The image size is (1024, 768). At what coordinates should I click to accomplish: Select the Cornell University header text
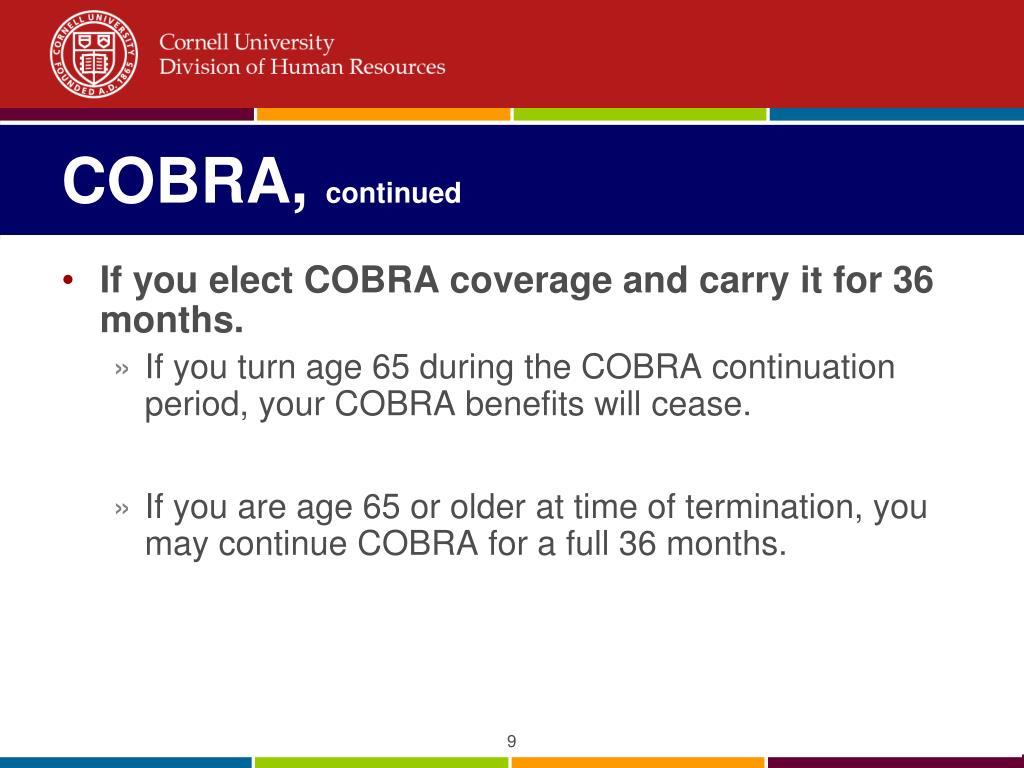(x=247, y=42)
